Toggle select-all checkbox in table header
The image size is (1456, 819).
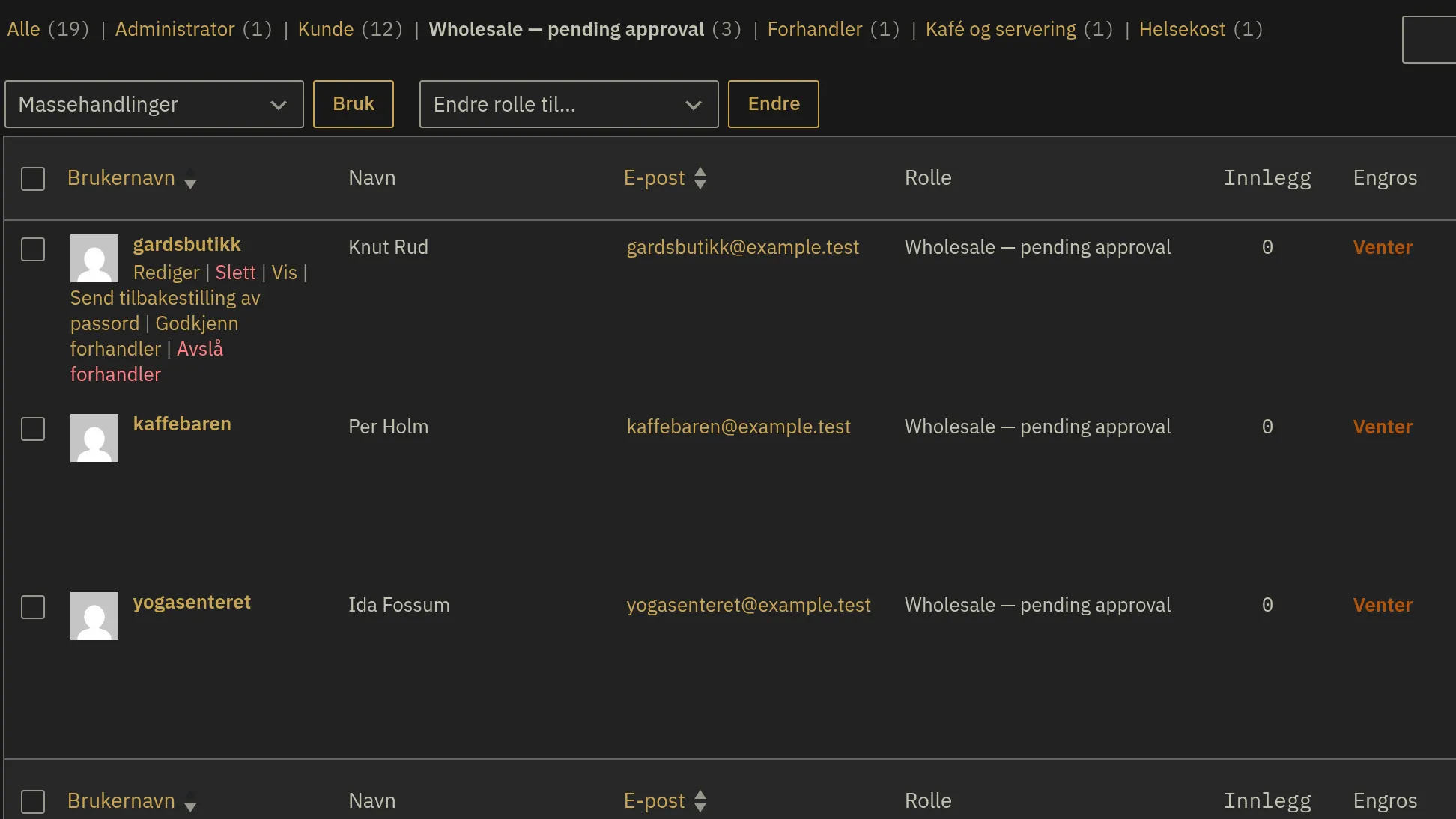point(33,179)
